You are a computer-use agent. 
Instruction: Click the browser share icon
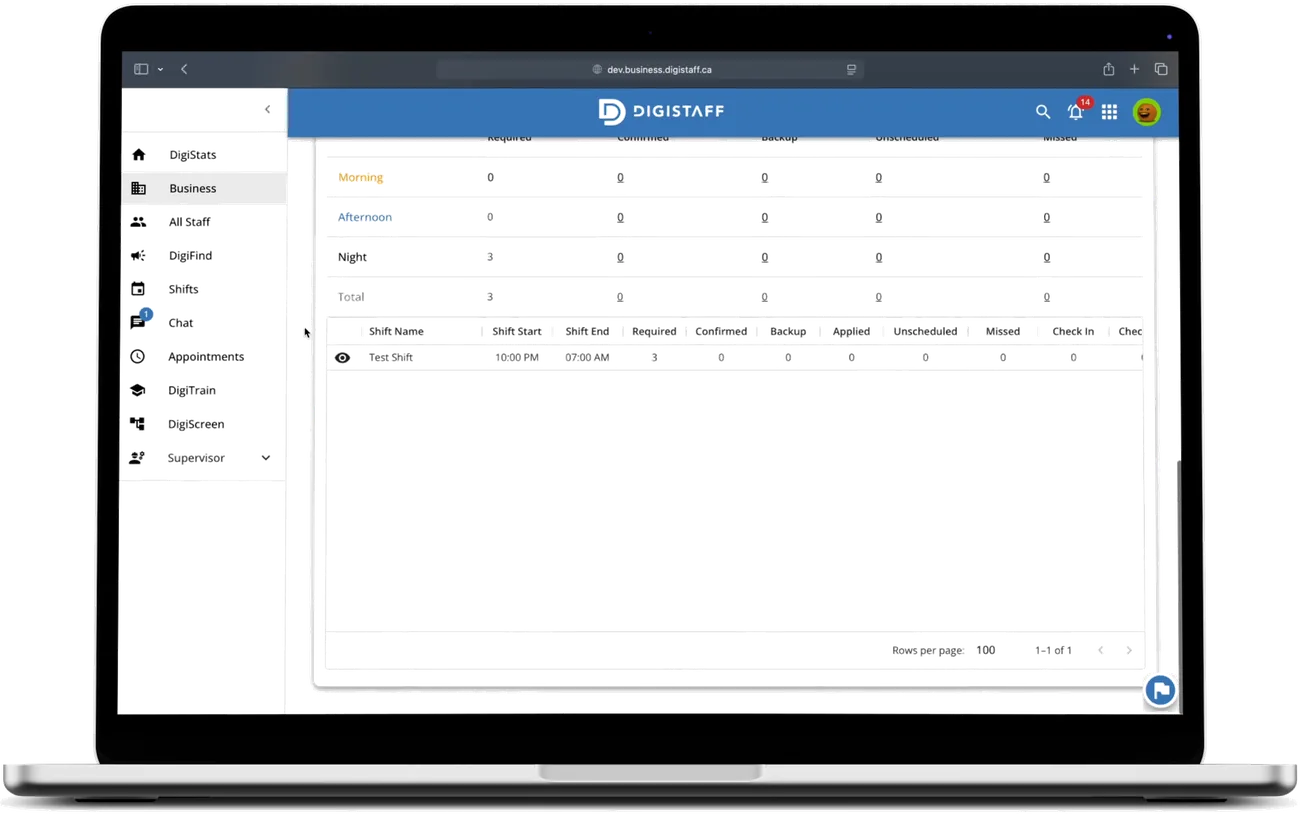(x=1108, y=69)
